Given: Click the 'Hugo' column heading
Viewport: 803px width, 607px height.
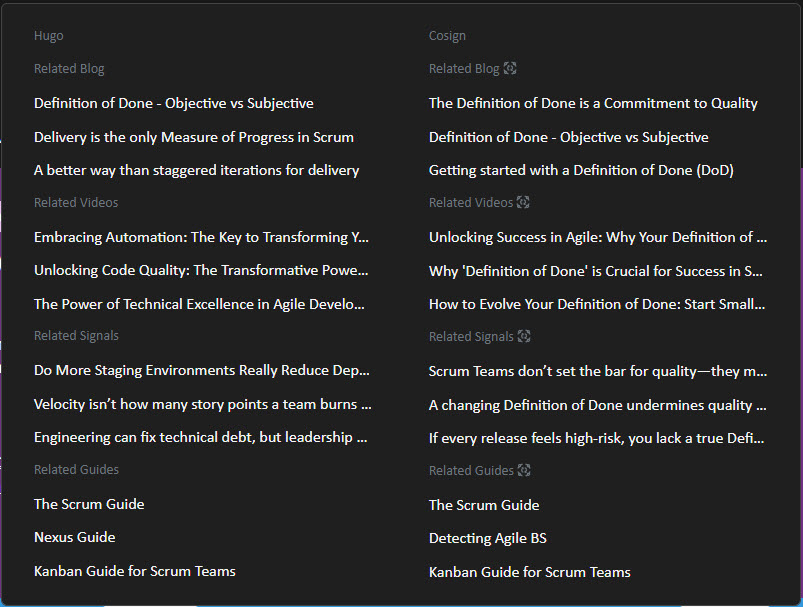Looking at the screenshot, I should (49, 36).
